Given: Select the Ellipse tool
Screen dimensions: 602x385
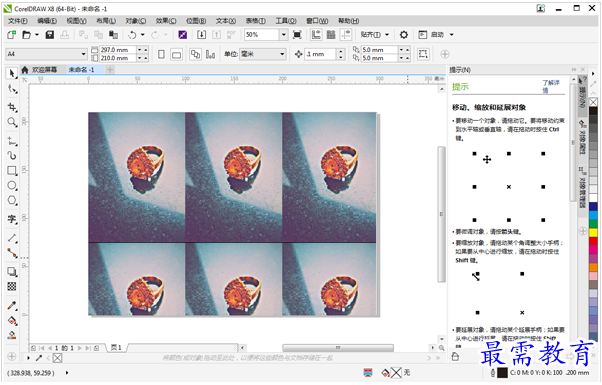Looking at the screenshot, I should pos(12,185).
